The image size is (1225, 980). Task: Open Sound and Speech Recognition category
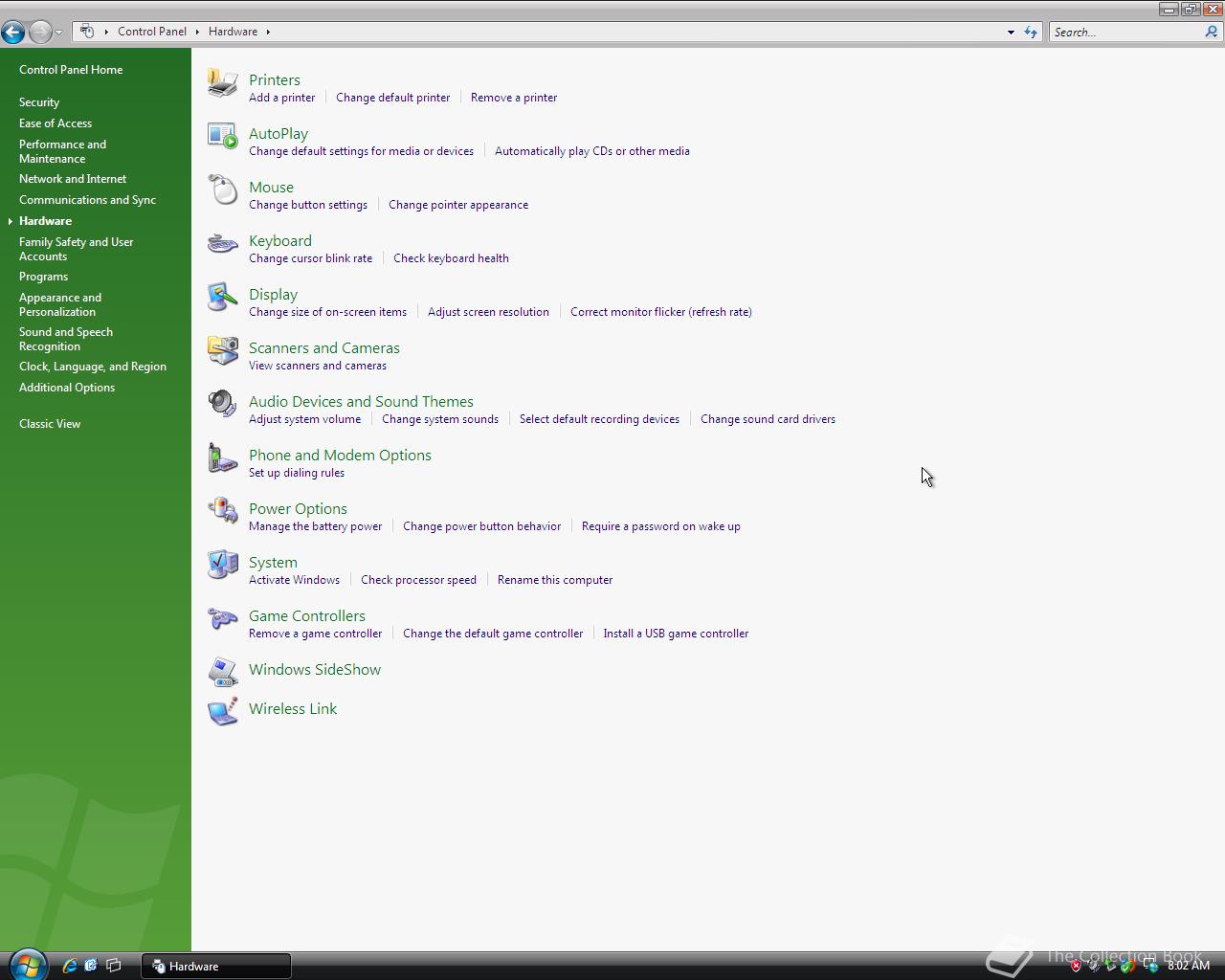pyautogui.click(x=66, y=339)
